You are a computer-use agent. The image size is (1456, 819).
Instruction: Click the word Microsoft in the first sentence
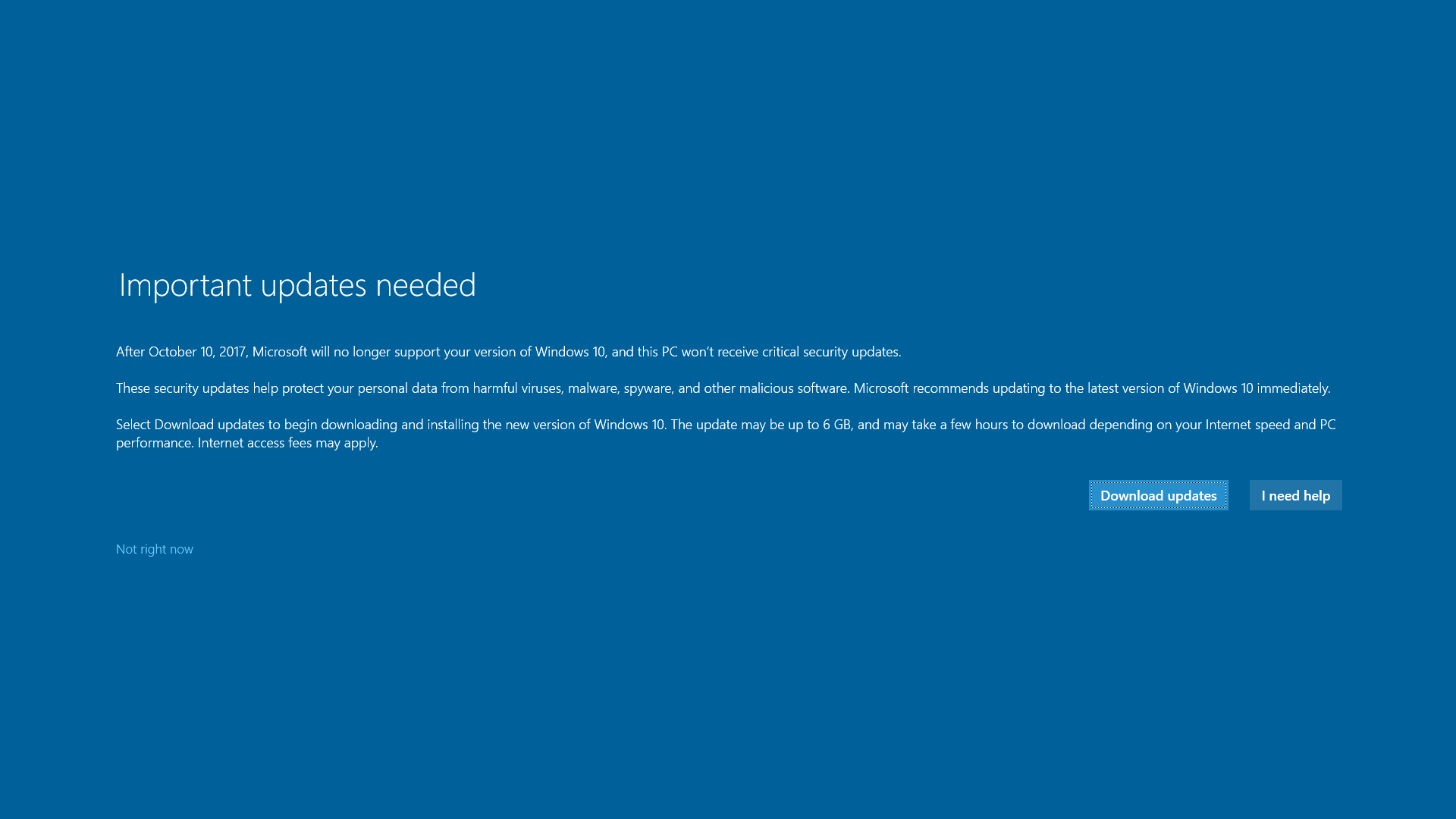[280, 352]
